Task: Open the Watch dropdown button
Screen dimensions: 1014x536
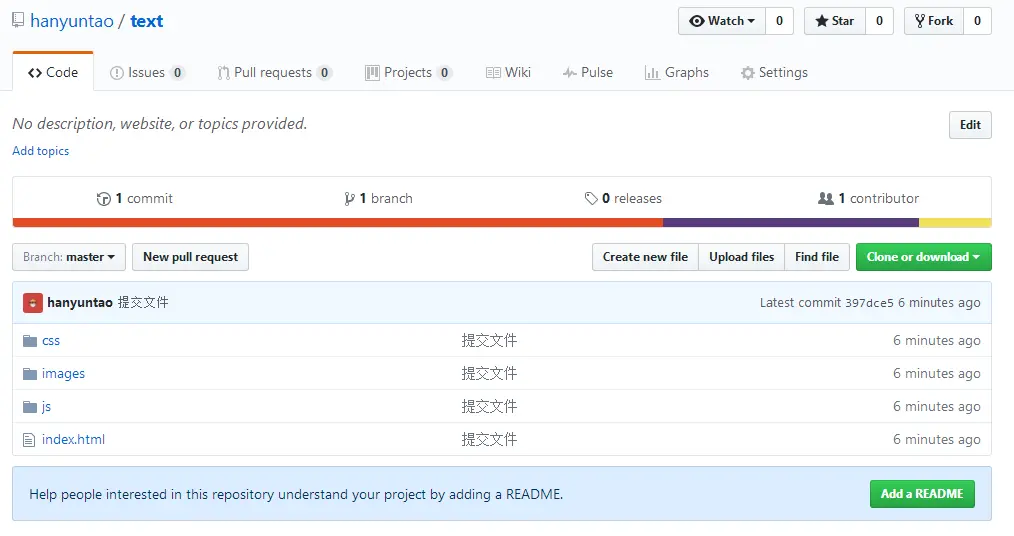Action: point(722,21)
